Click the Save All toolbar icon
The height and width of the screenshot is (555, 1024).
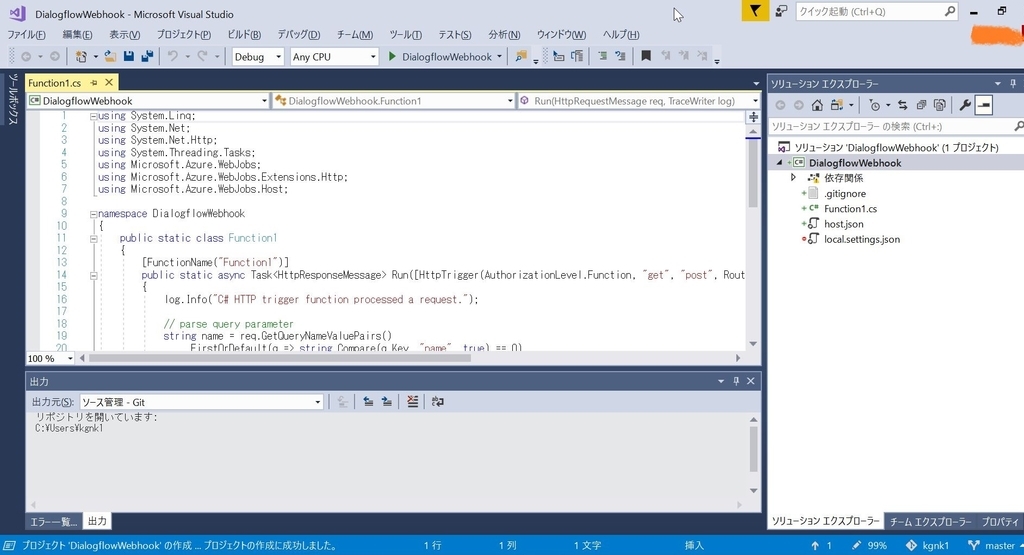point(147,57)
